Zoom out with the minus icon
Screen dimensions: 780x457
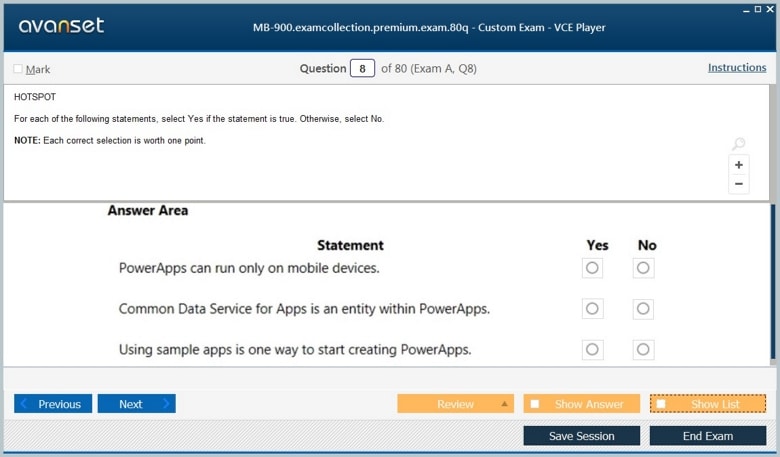[x=739, y=184]
